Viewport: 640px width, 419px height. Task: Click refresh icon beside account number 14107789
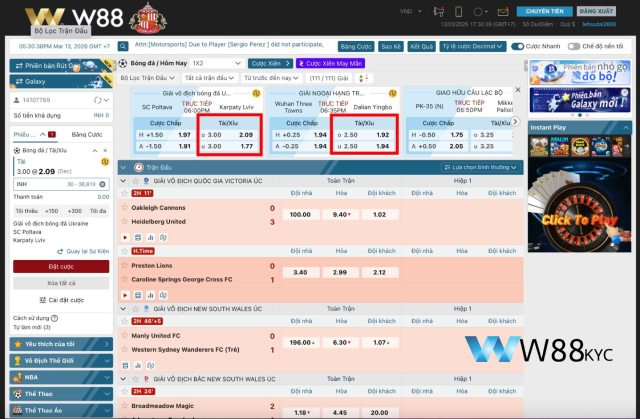tap(106, 100)
